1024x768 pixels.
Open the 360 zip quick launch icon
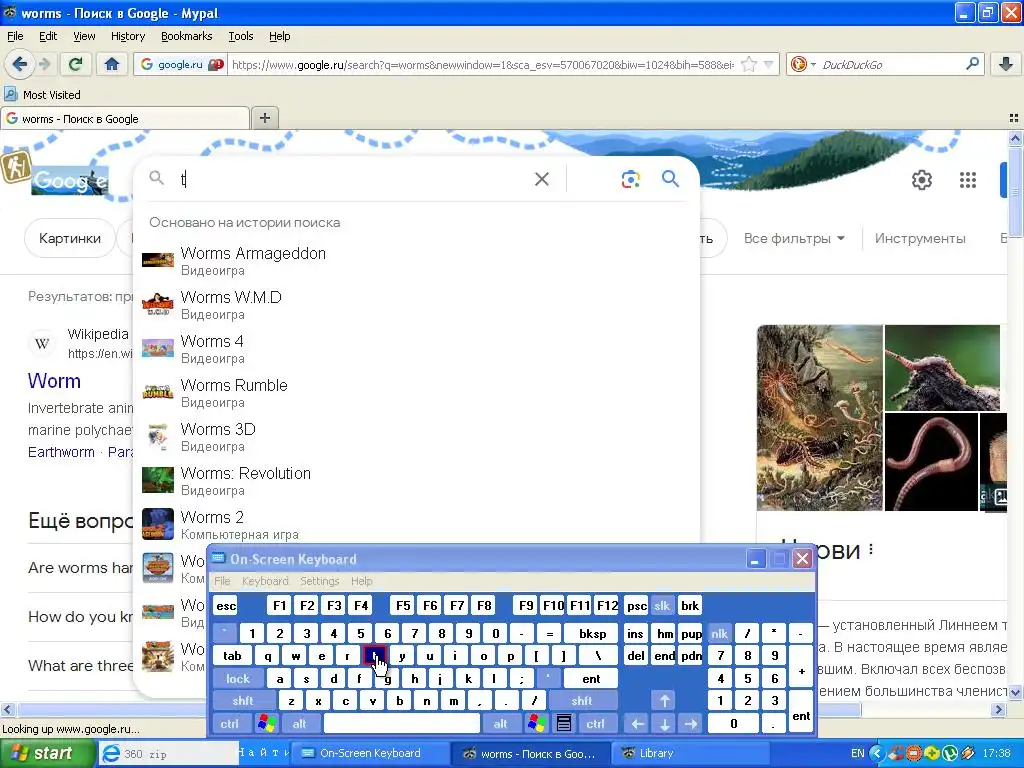coord(112,754)
